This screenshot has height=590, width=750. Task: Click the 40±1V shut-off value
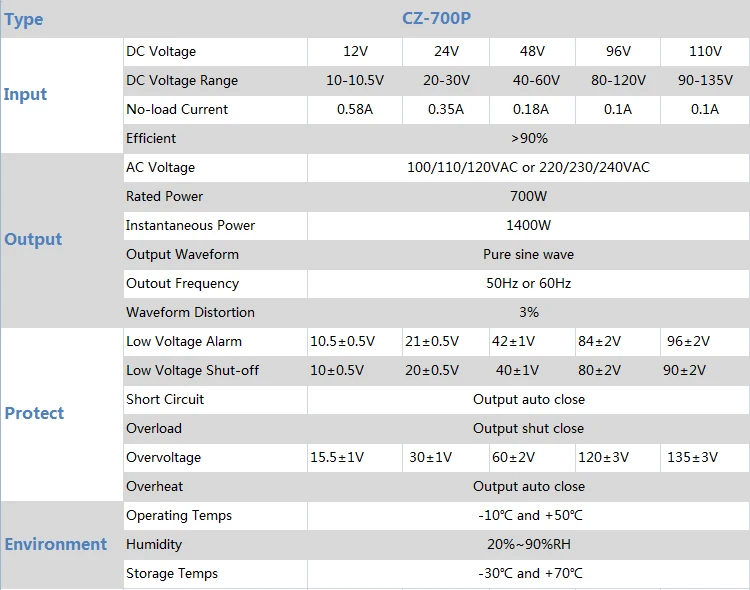[x=518, y=370]
